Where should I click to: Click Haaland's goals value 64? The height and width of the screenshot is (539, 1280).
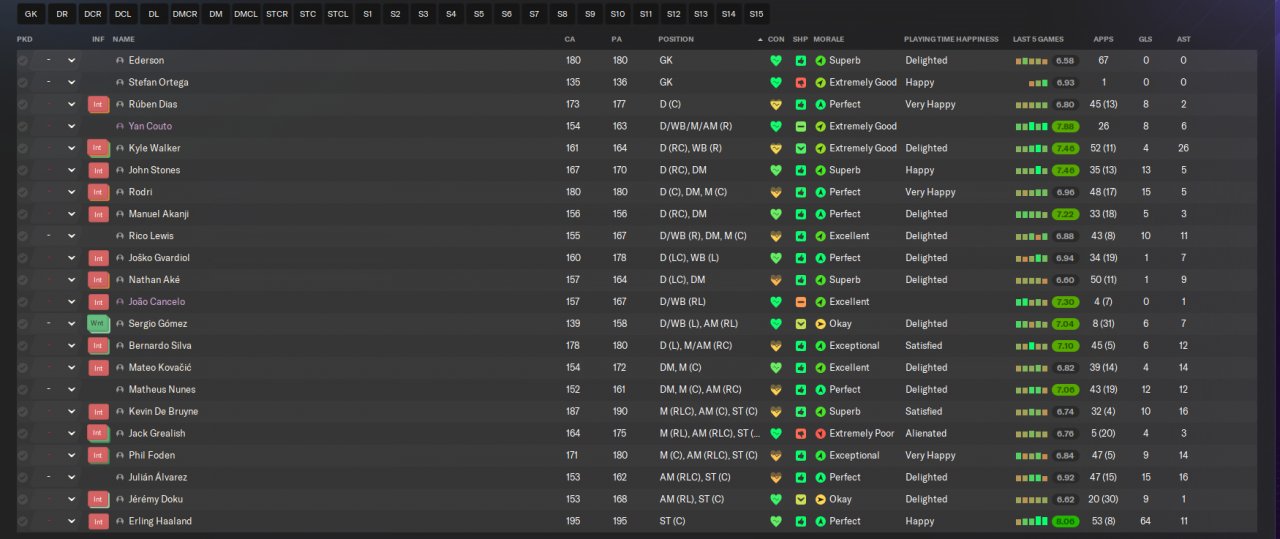click(x=1146, y=521)
